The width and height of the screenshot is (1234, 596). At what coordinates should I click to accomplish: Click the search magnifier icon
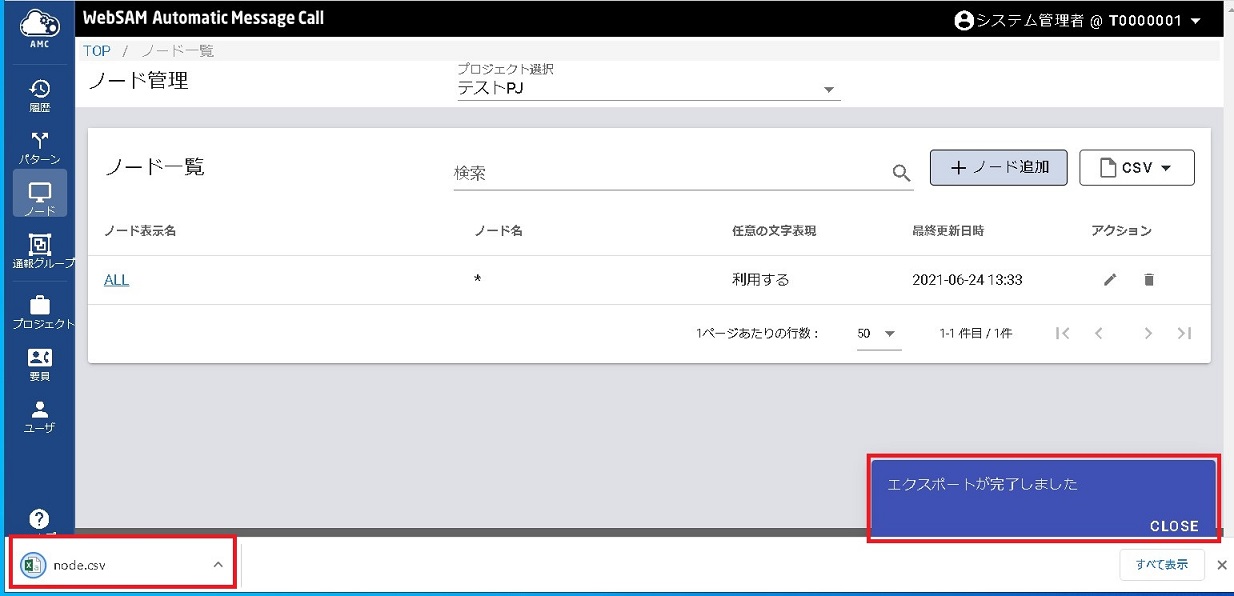point(902,173)
